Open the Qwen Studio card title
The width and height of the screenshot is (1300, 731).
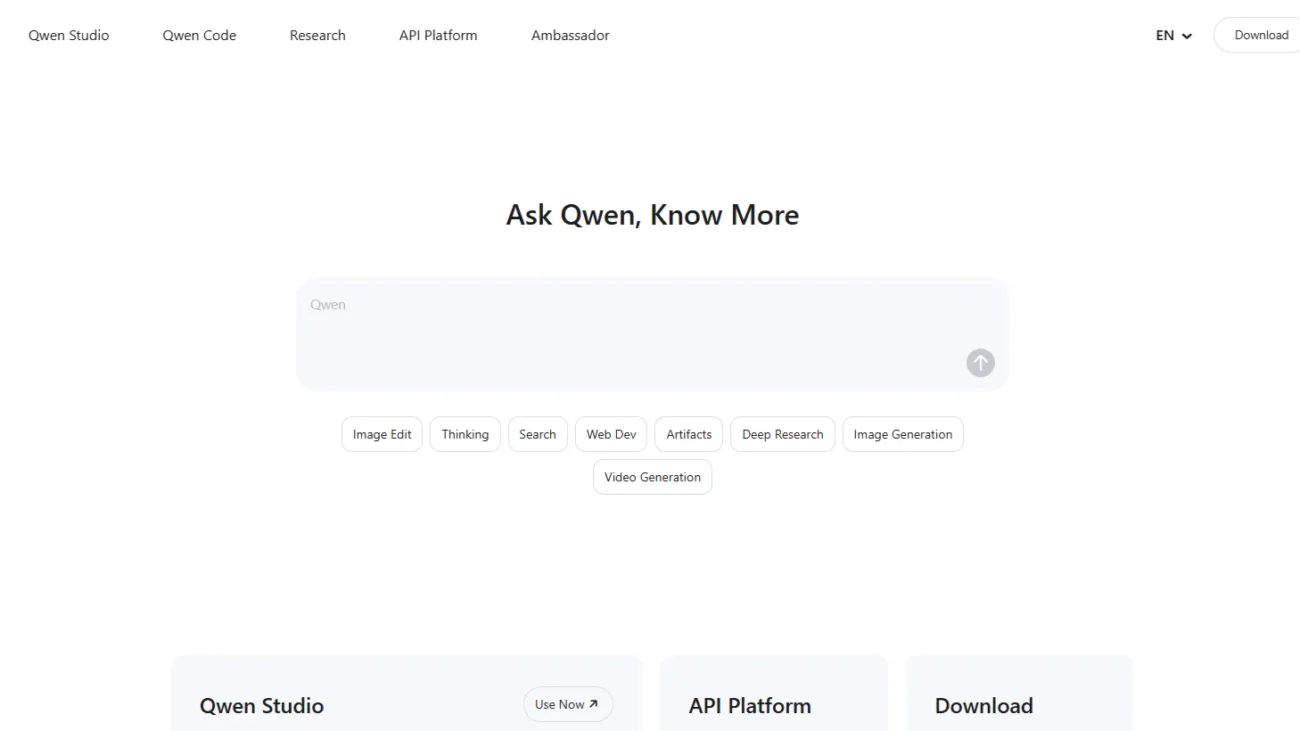[x=262, y=705]
